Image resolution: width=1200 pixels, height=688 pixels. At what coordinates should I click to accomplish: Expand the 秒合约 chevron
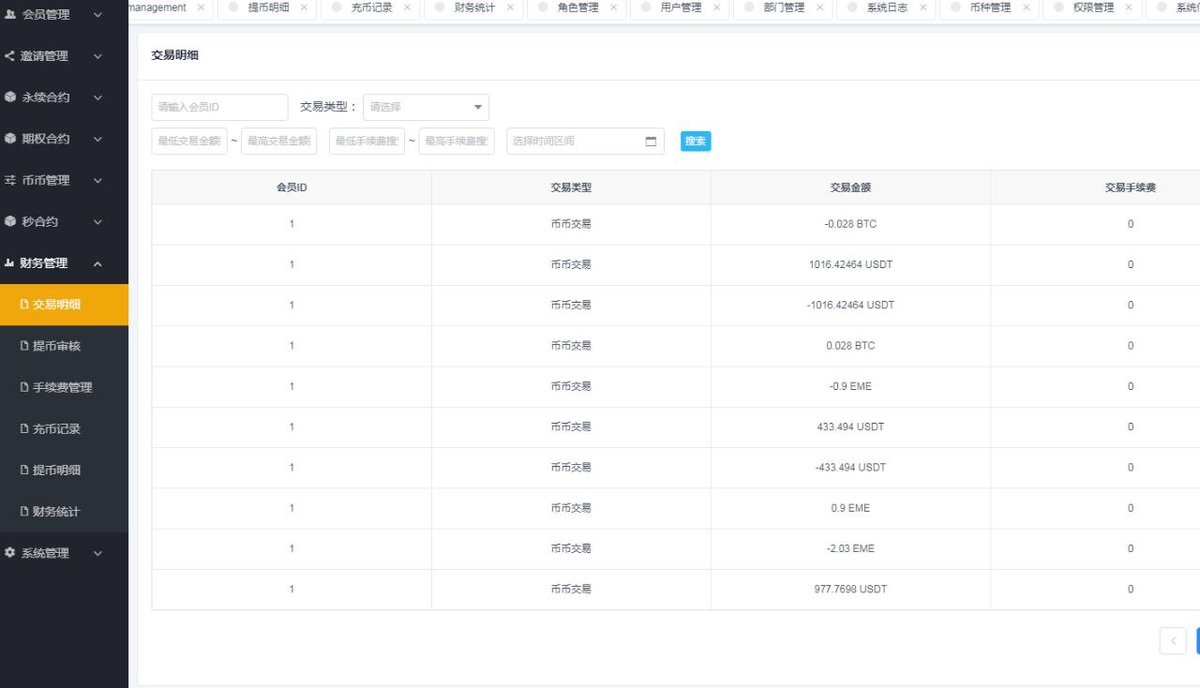(x=97, y=222)
